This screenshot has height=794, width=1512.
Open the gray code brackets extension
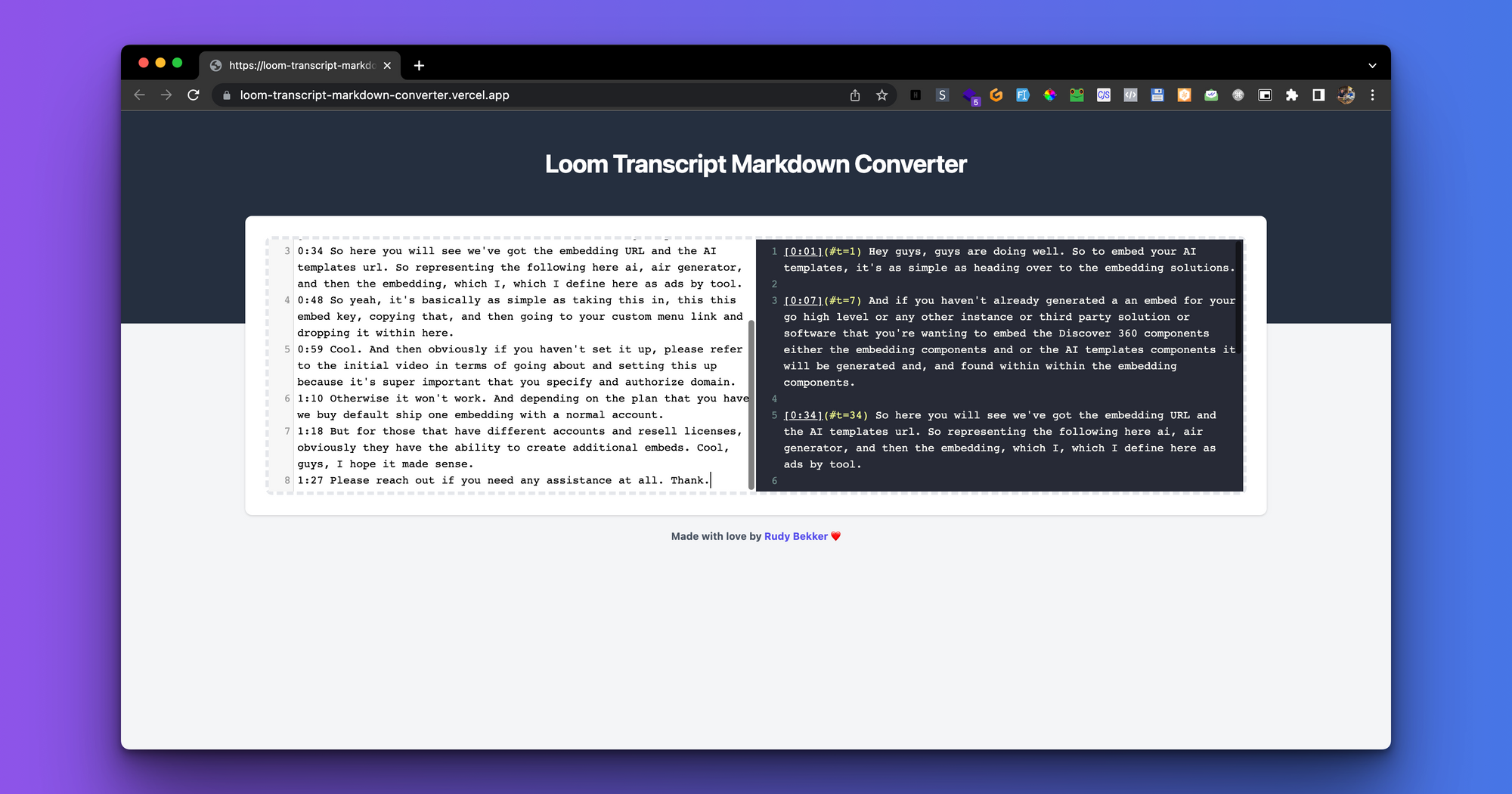pyautogui.click(x=1131, y=95)
